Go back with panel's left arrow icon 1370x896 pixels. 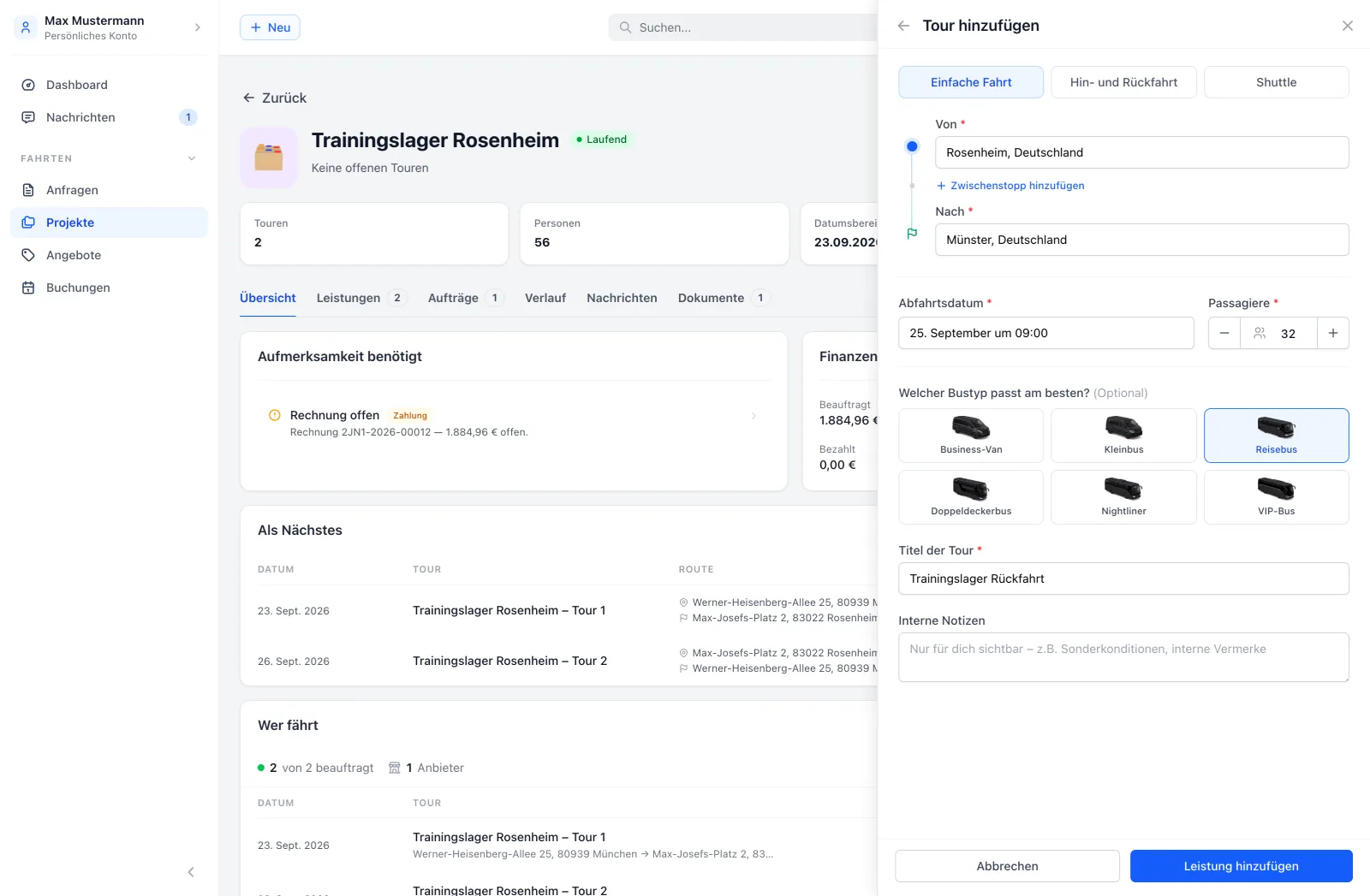pos(903,26)
